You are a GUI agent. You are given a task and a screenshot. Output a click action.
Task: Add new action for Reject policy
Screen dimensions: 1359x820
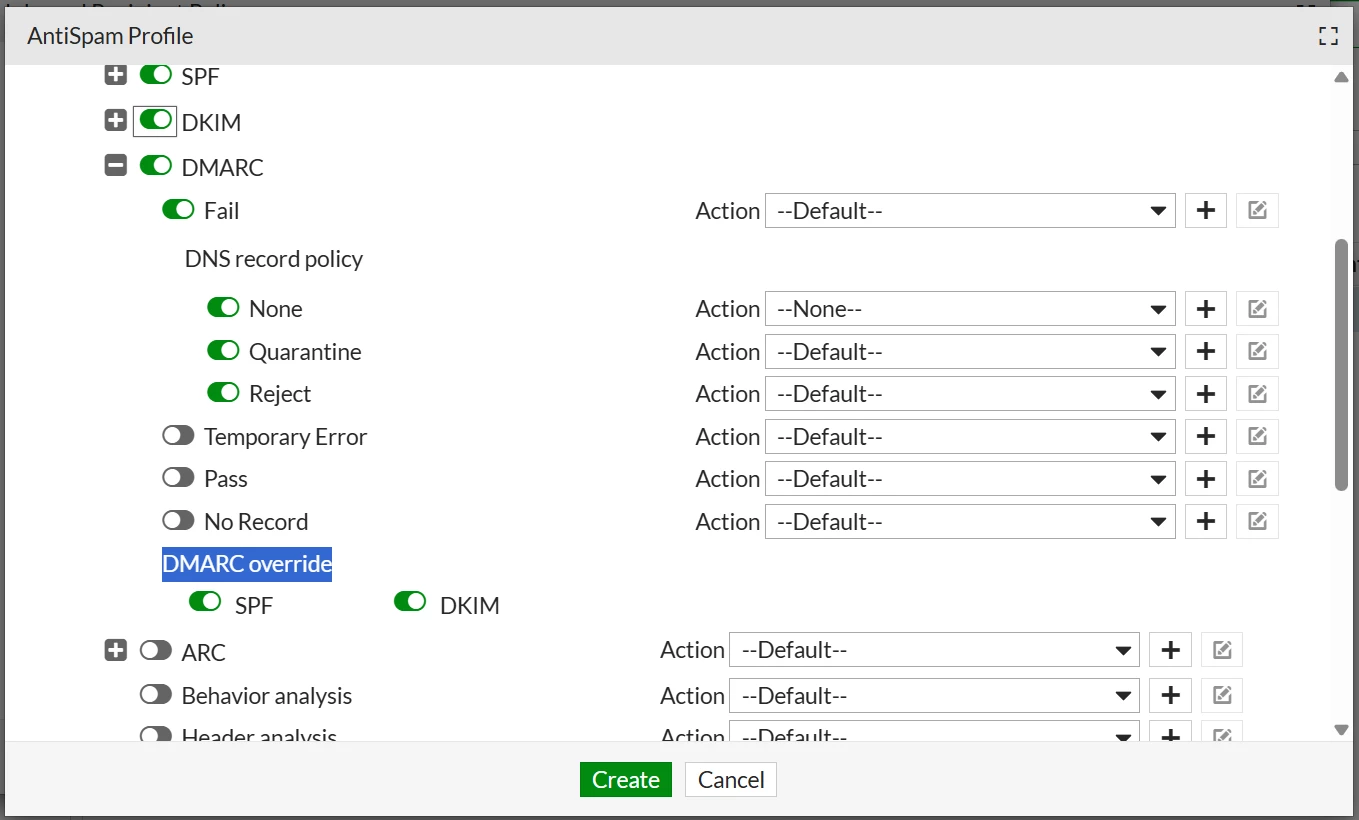(1206, 394)
